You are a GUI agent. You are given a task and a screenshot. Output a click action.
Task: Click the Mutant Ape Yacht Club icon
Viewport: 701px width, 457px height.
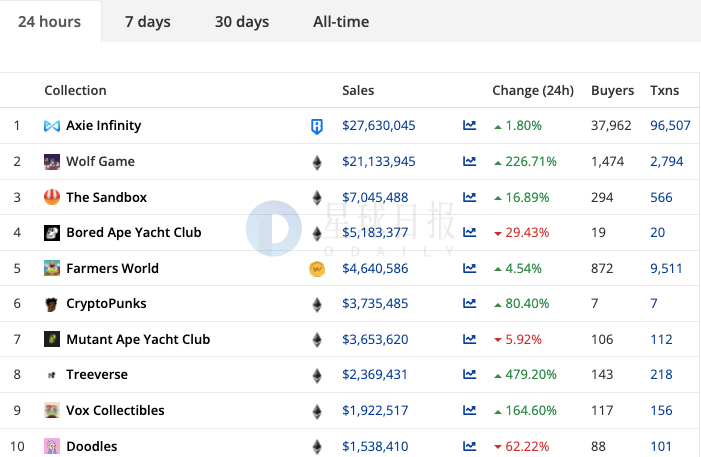click(52, 339)
